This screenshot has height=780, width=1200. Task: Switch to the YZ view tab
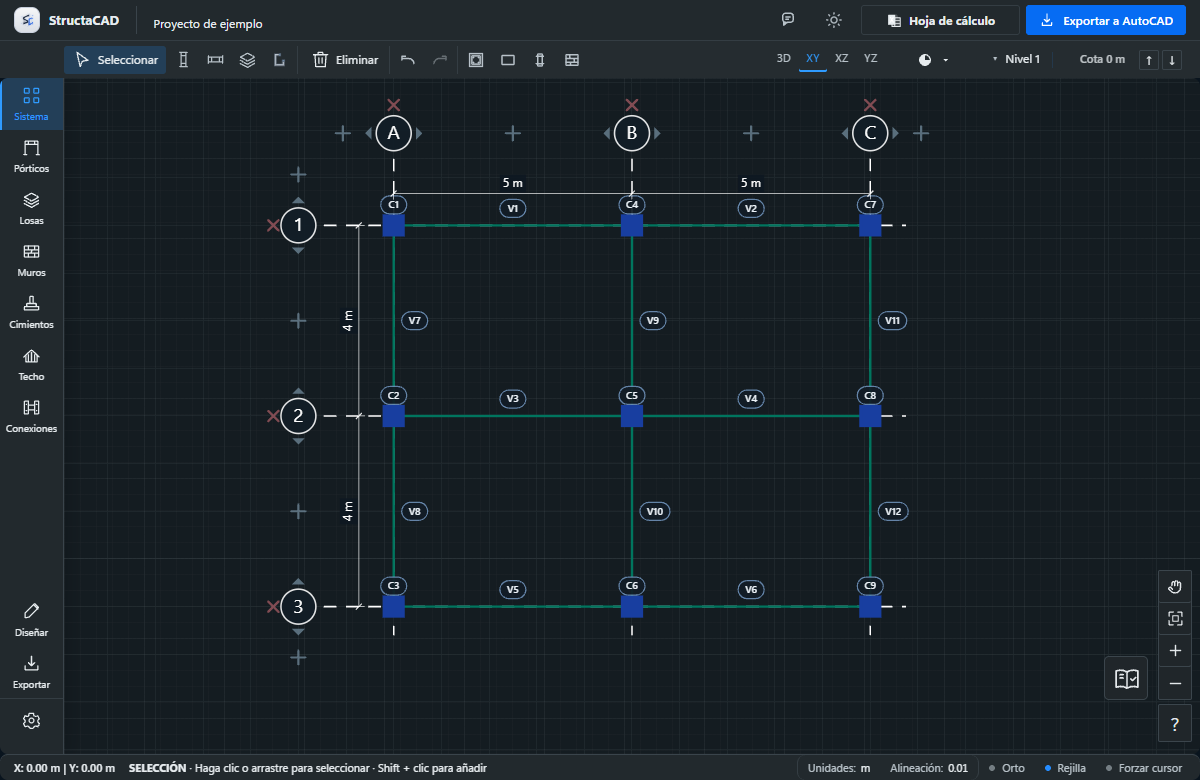click(871, 59)
